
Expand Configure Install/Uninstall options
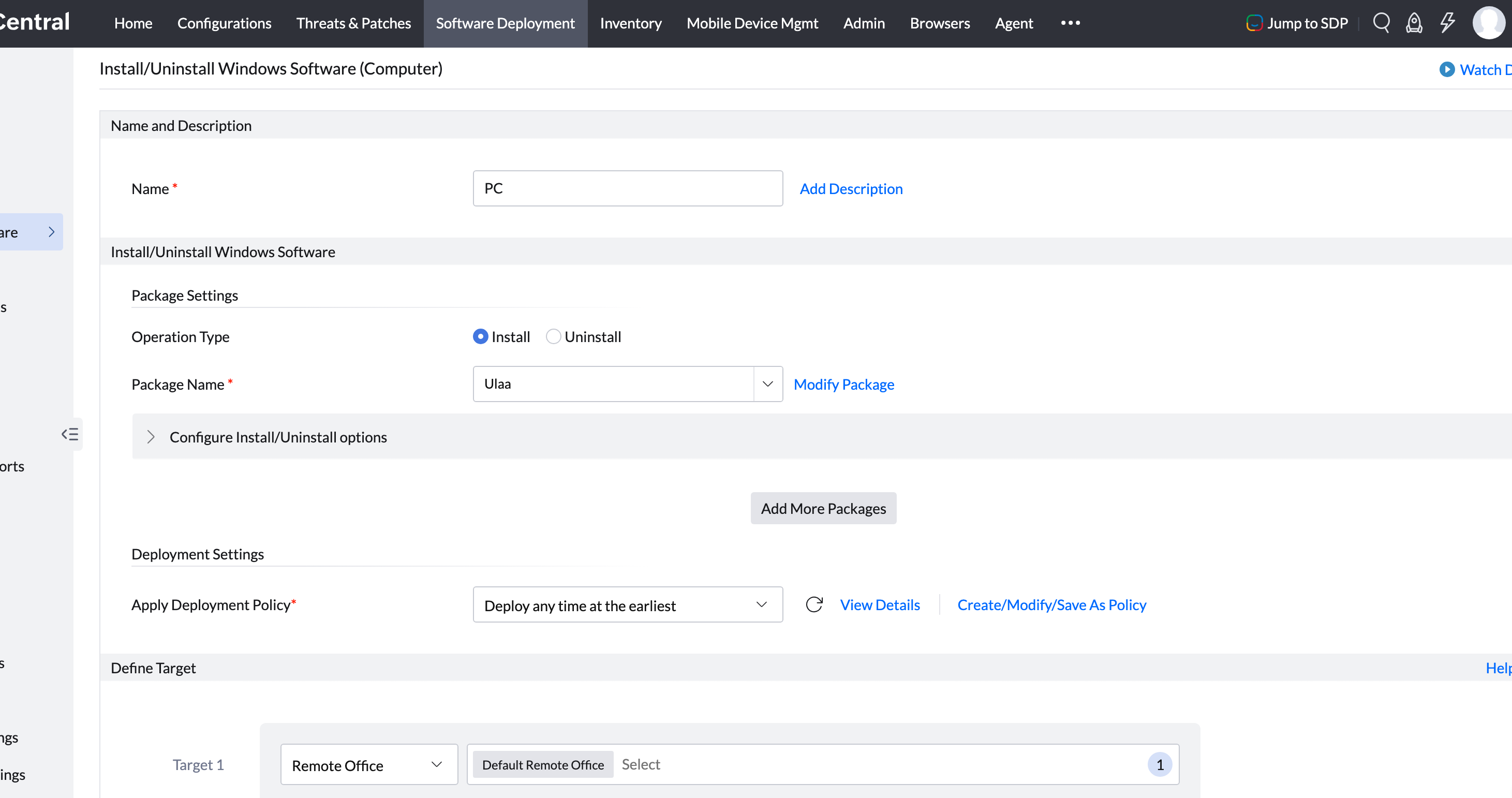pyautogui.click(x=151, y=437)
